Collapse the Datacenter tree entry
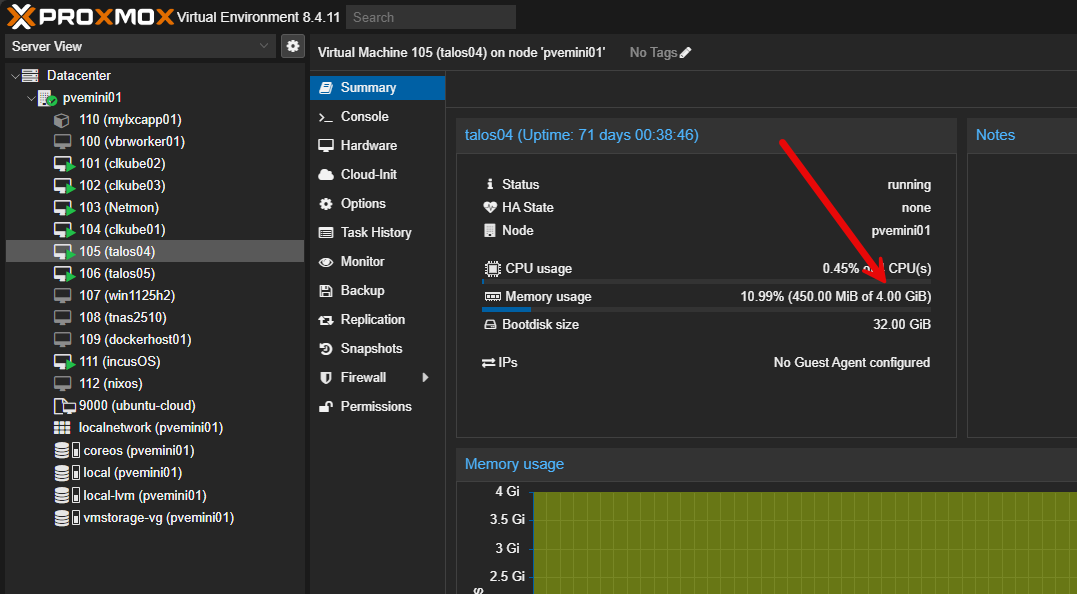The height and width of the screenshot is (594, 1077). coord(14,75)
